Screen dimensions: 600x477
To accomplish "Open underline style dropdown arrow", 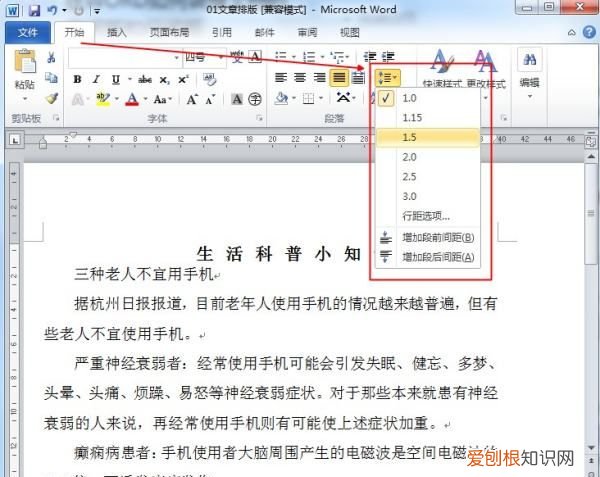I will pyautogui.click(x=130, y=80).
